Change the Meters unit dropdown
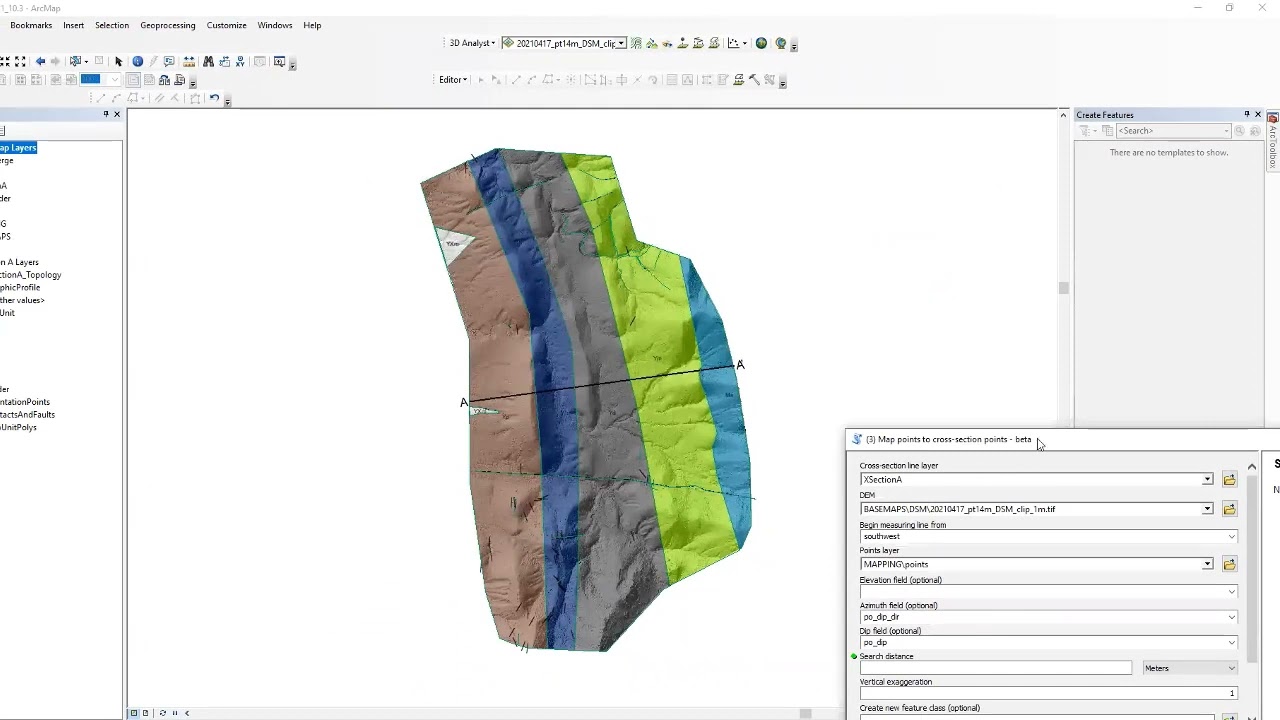This screenshot has width=1280, height=720. click(x=1190, y=668)
